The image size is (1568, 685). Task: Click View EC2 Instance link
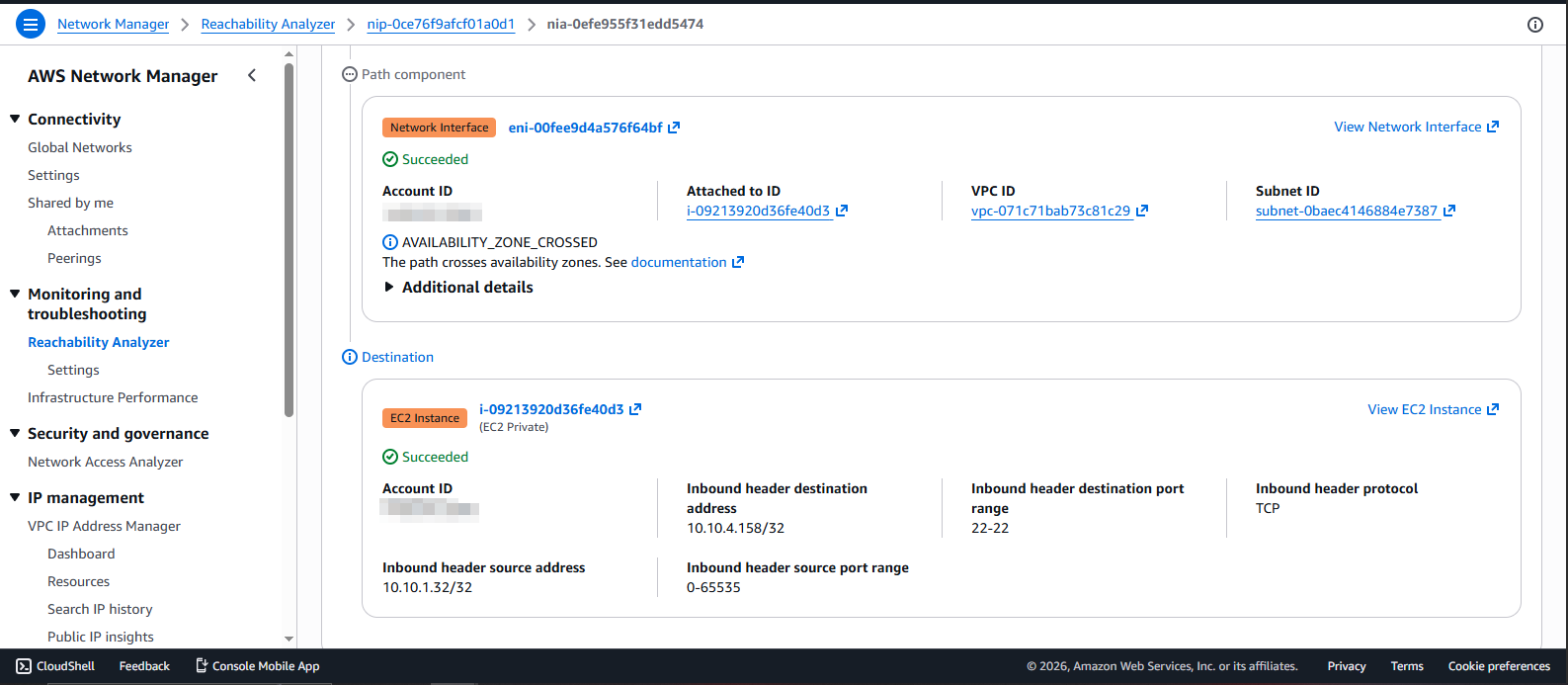tap(1424, 409)
